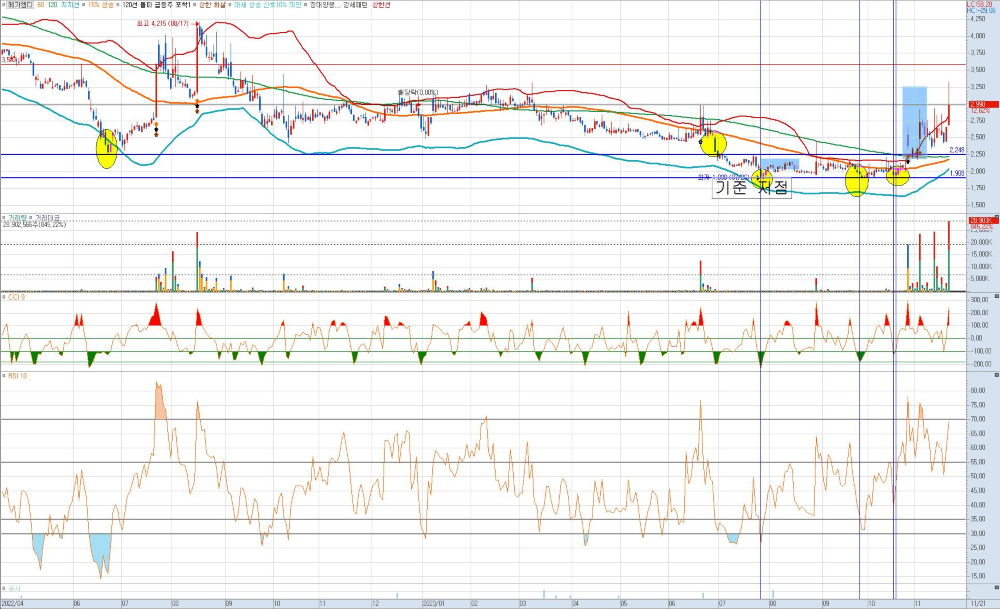Click the 1,908 horizontal line value
Viewport: 1000px width, 609px height.
pyautogui.click(x=956, y=173)
